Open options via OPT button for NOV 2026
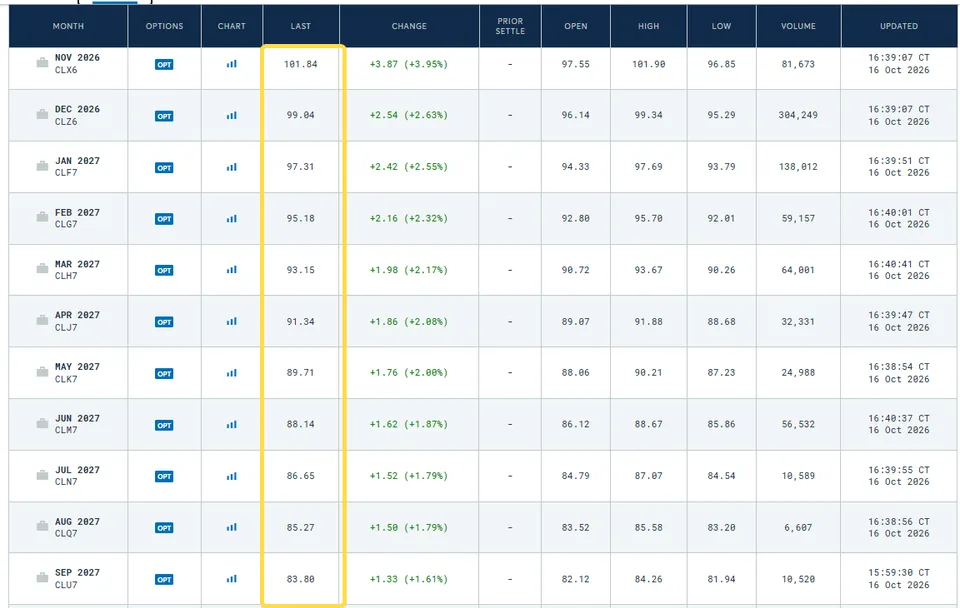The width and height of the screenshot is (960, 608). click(164, 64)
